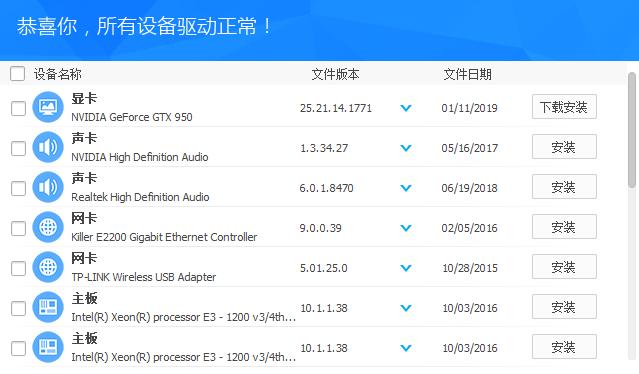Click the first Intel Xeon motherboard icon
This screenshot has width=639, height=374.
coord(48,307)
